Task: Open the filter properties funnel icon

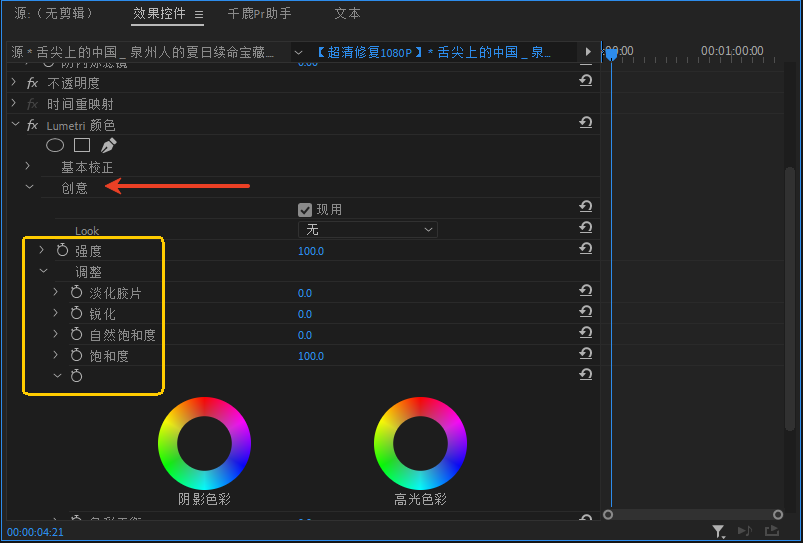Action: (719, 532)
